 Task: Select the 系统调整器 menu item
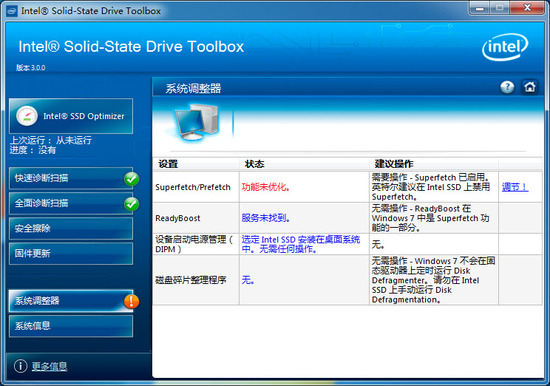(x=71, y=301)
